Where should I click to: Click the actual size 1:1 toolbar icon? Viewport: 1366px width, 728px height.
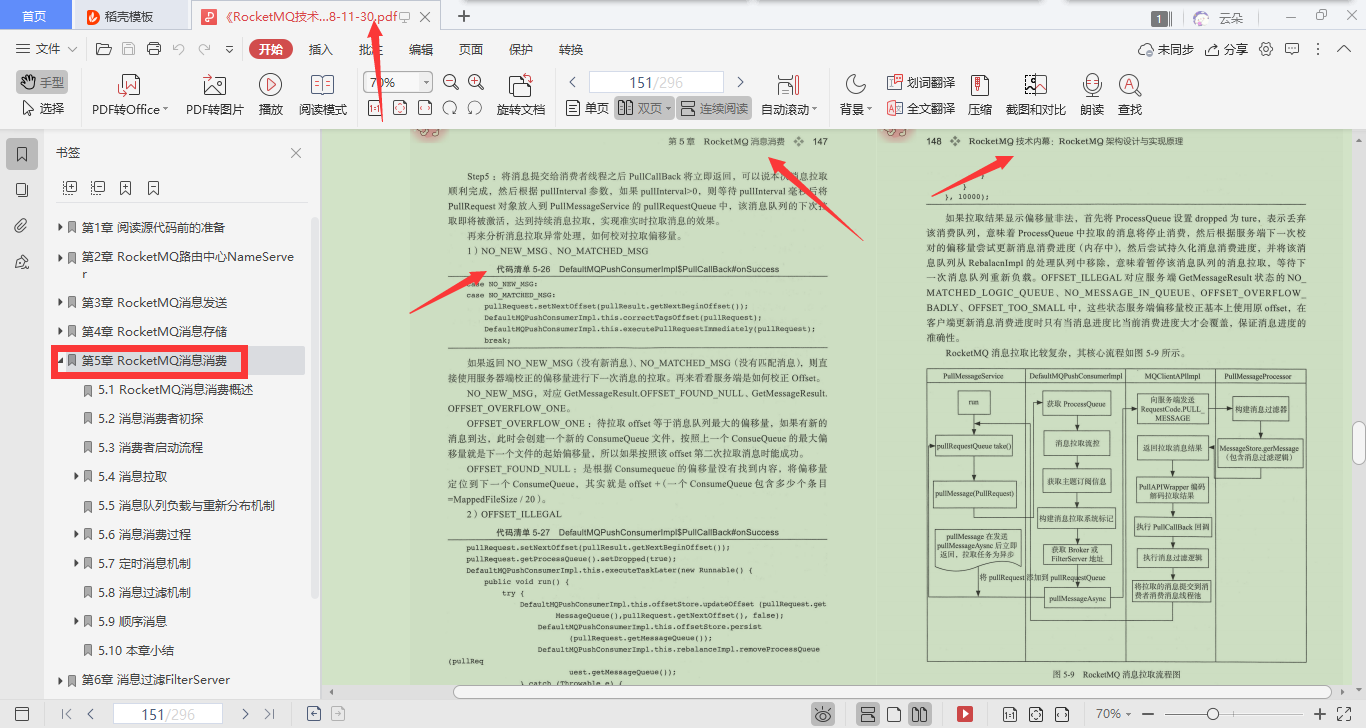pos(374,108)
